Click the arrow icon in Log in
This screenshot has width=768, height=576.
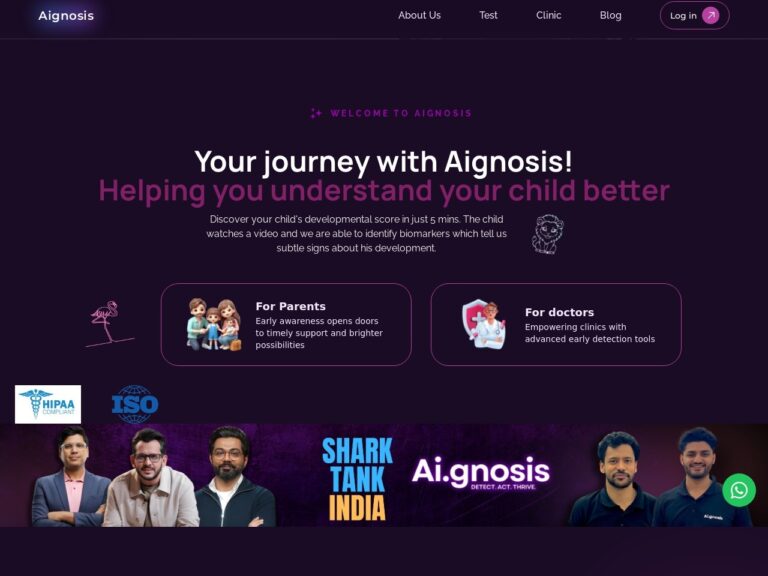[x=711, y=16]
